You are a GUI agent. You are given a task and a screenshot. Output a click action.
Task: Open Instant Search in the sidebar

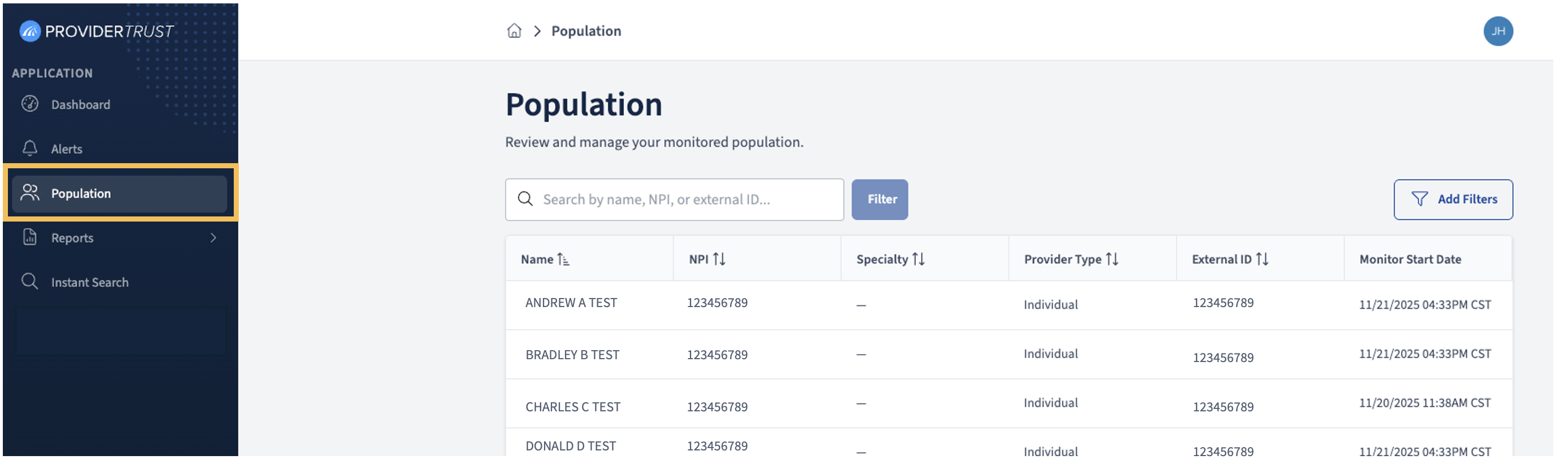click(x=119, y=282)
